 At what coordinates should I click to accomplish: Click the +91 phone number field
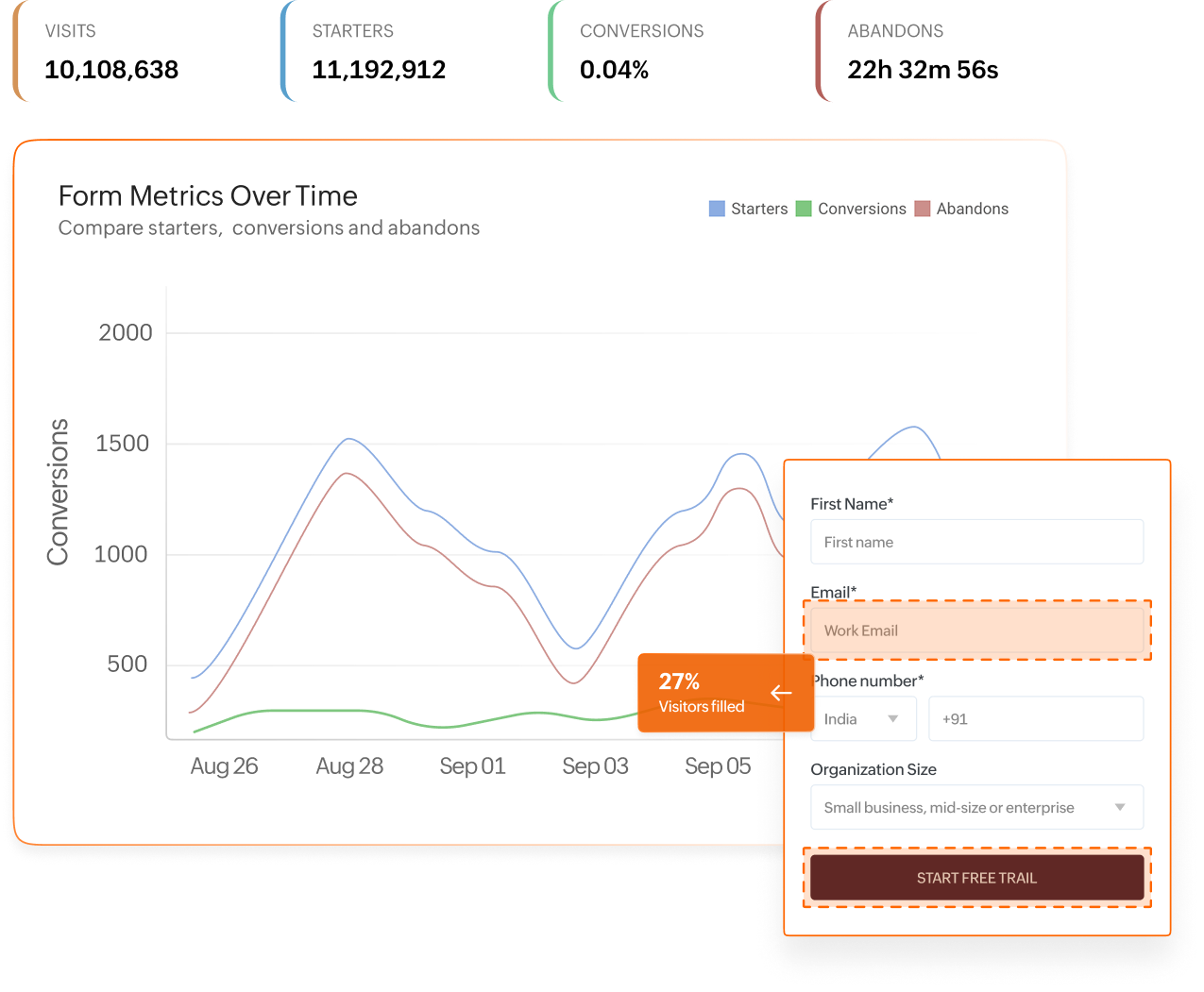pos(1036,719)
